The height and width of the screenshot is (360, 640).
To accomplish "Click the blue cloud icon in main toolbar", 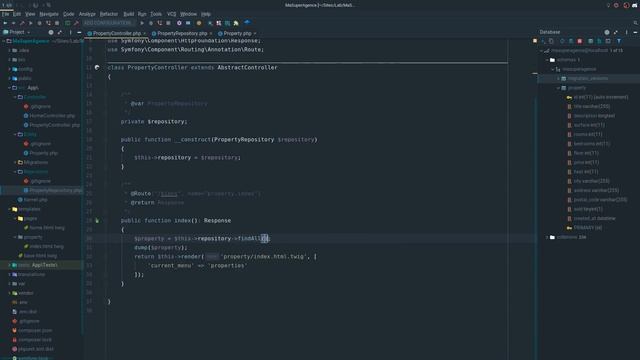I will (247, 23).
